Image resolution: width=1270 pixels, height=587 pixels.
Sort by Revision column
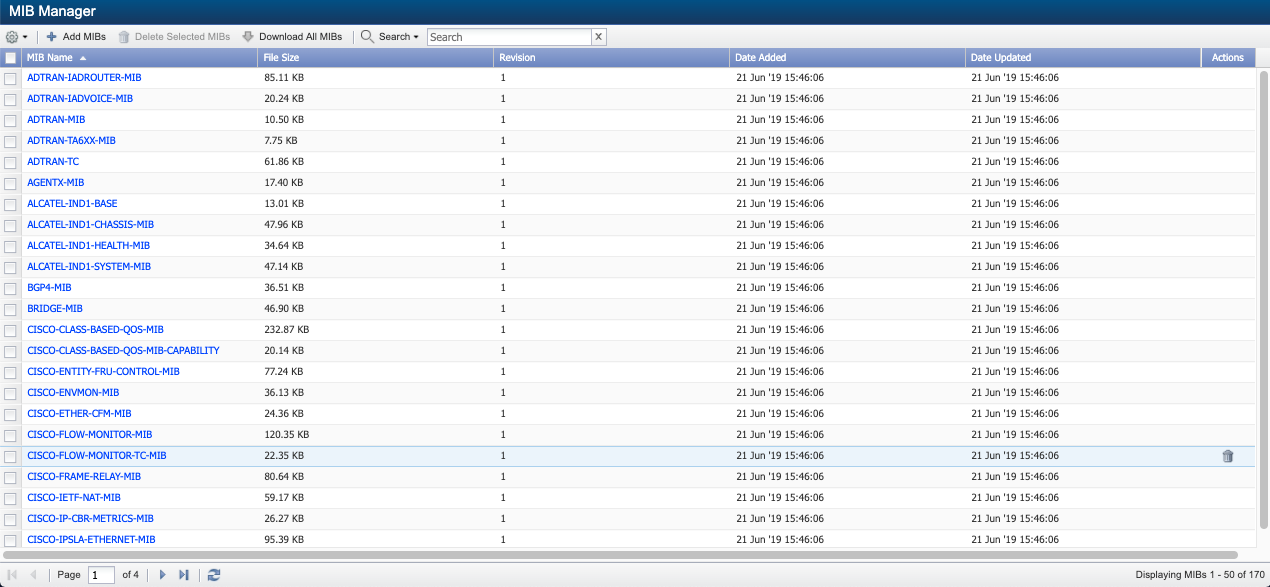tap(612, 58)
